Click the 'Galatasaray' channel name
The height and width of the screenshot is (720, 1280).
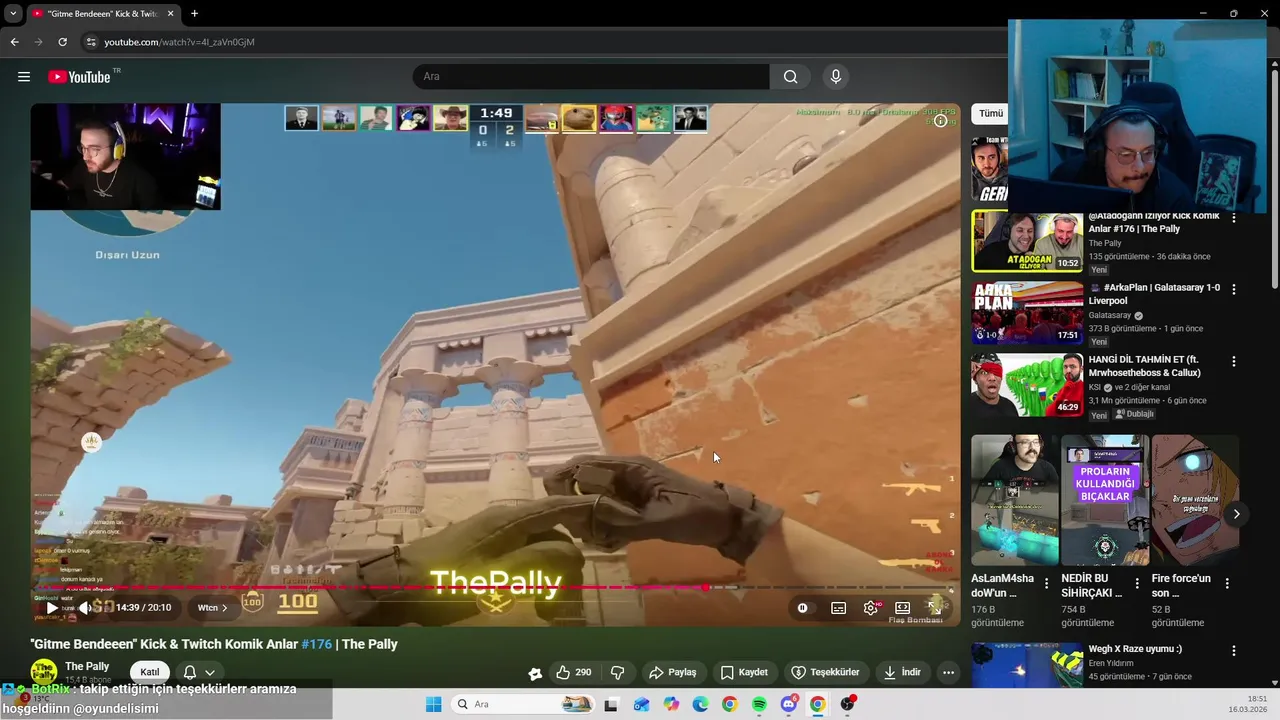pyautogui.click(x=1110, y=315)
